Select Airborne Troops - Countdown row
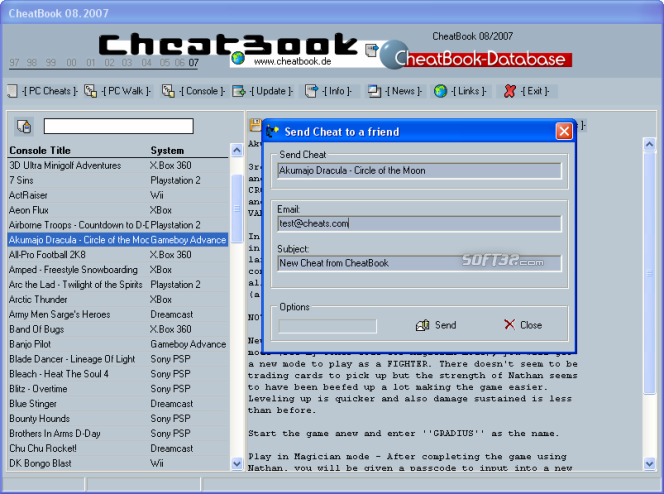 click(x=118, y=225)
